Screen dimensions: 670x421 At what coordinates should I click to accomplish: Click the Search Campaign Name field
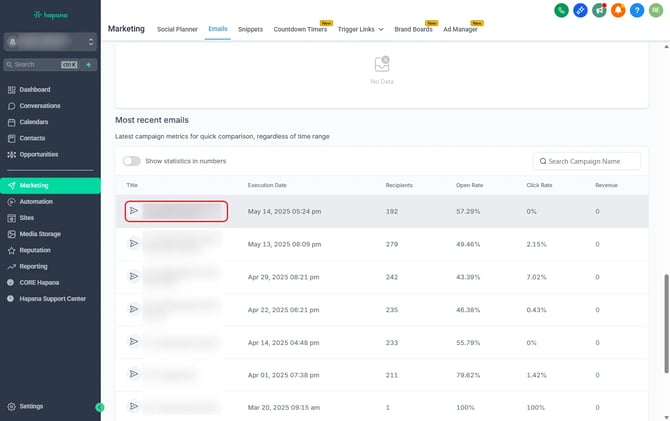coord(586,161)
